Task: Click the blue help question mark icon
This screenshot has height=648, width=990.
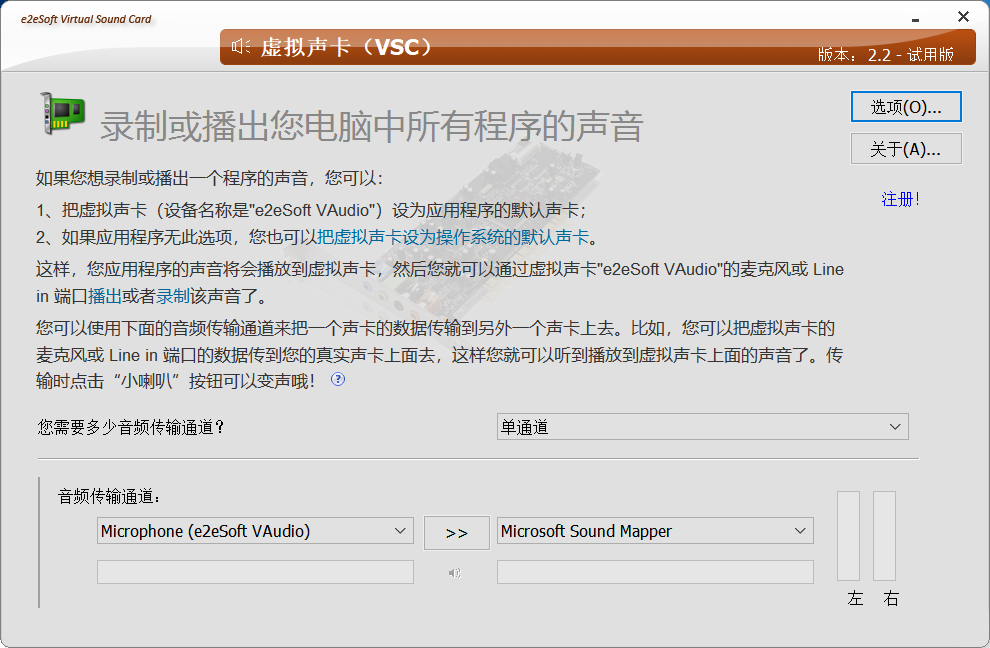Action: tap(338, 379)
